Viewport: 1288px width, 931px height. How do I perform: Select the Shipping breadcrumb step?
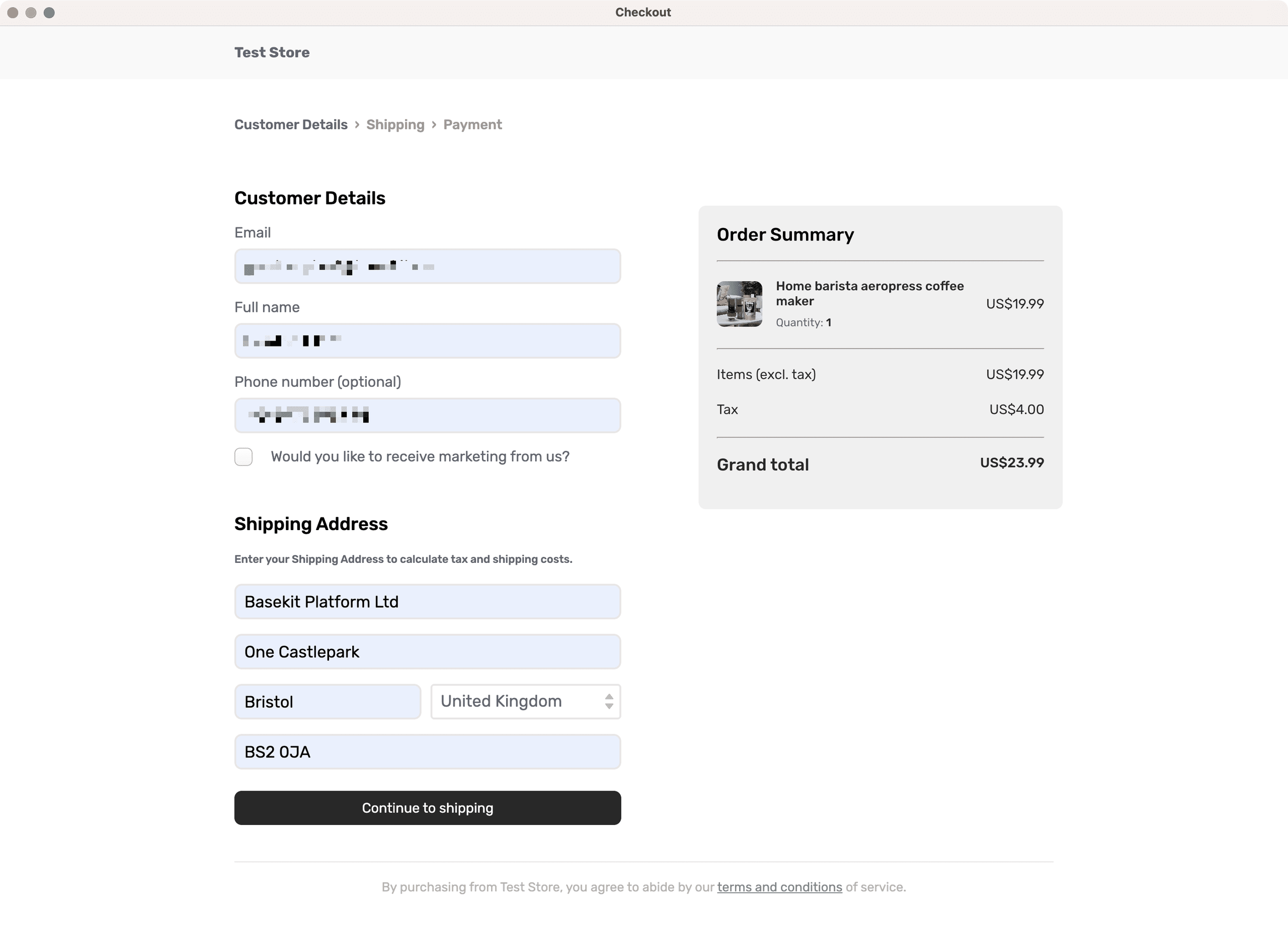click(395, 124)
